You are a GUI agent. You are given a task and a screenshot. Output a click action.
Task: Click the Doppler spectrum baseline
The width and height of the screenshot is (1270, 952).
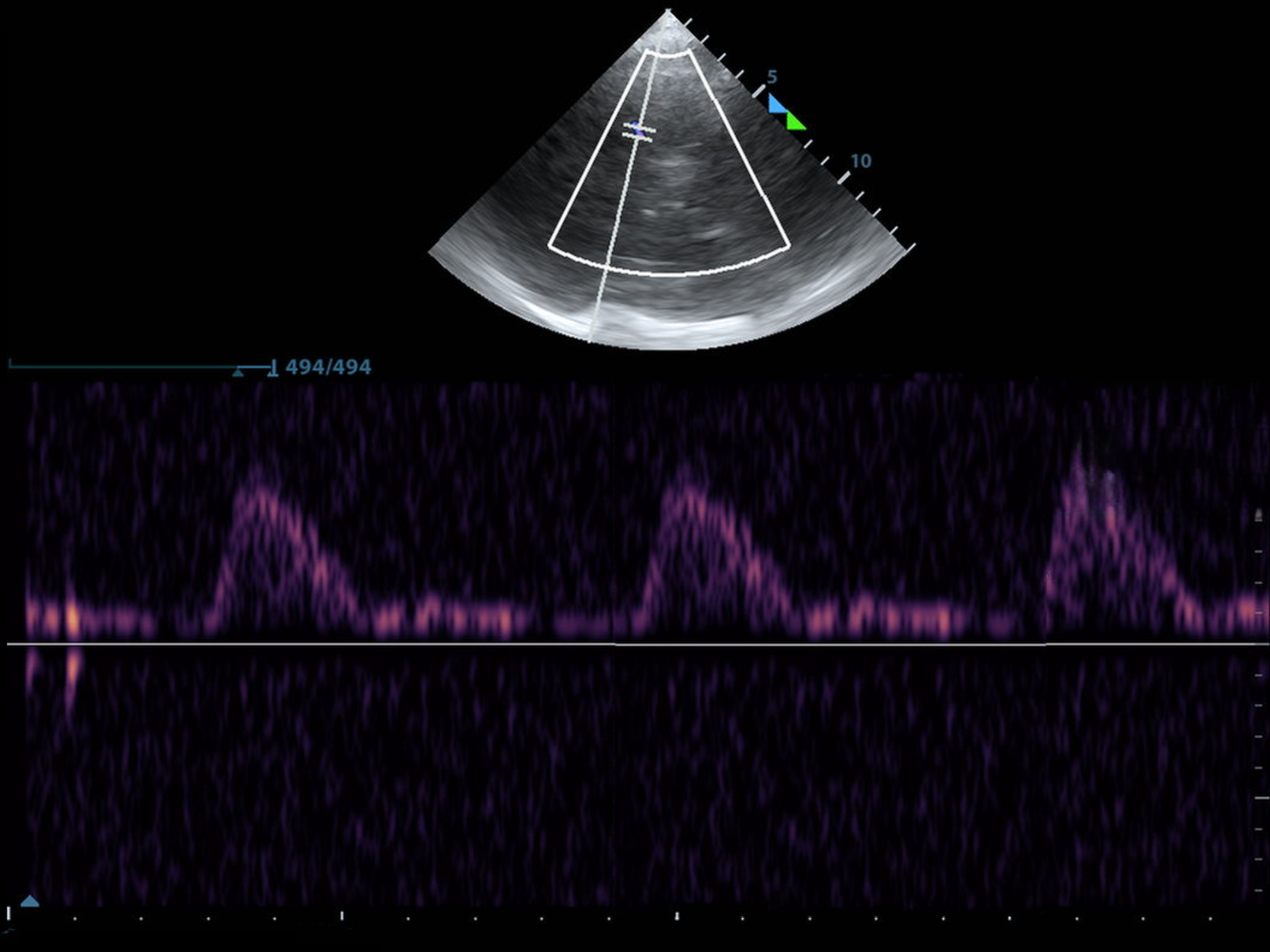(638, 644)
